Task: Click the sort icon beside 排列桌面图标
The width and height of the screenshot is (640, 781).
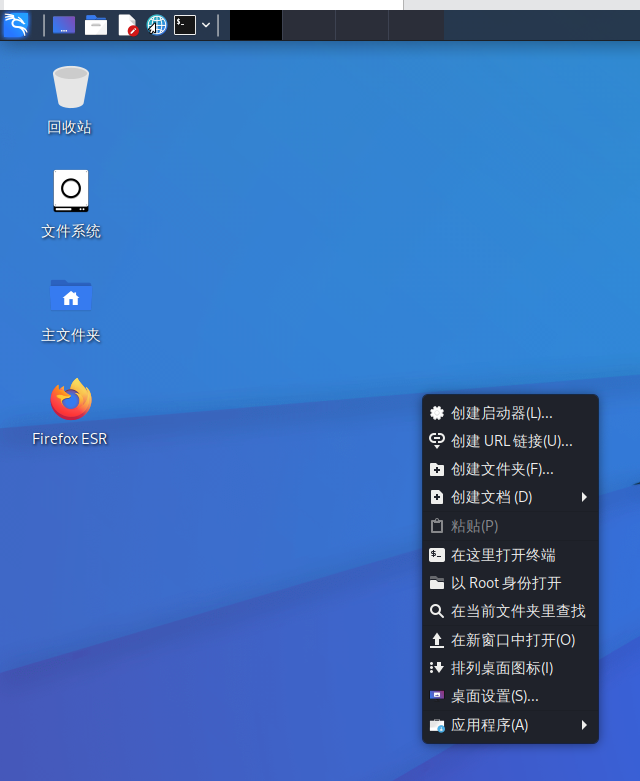Action: [437, 668]
